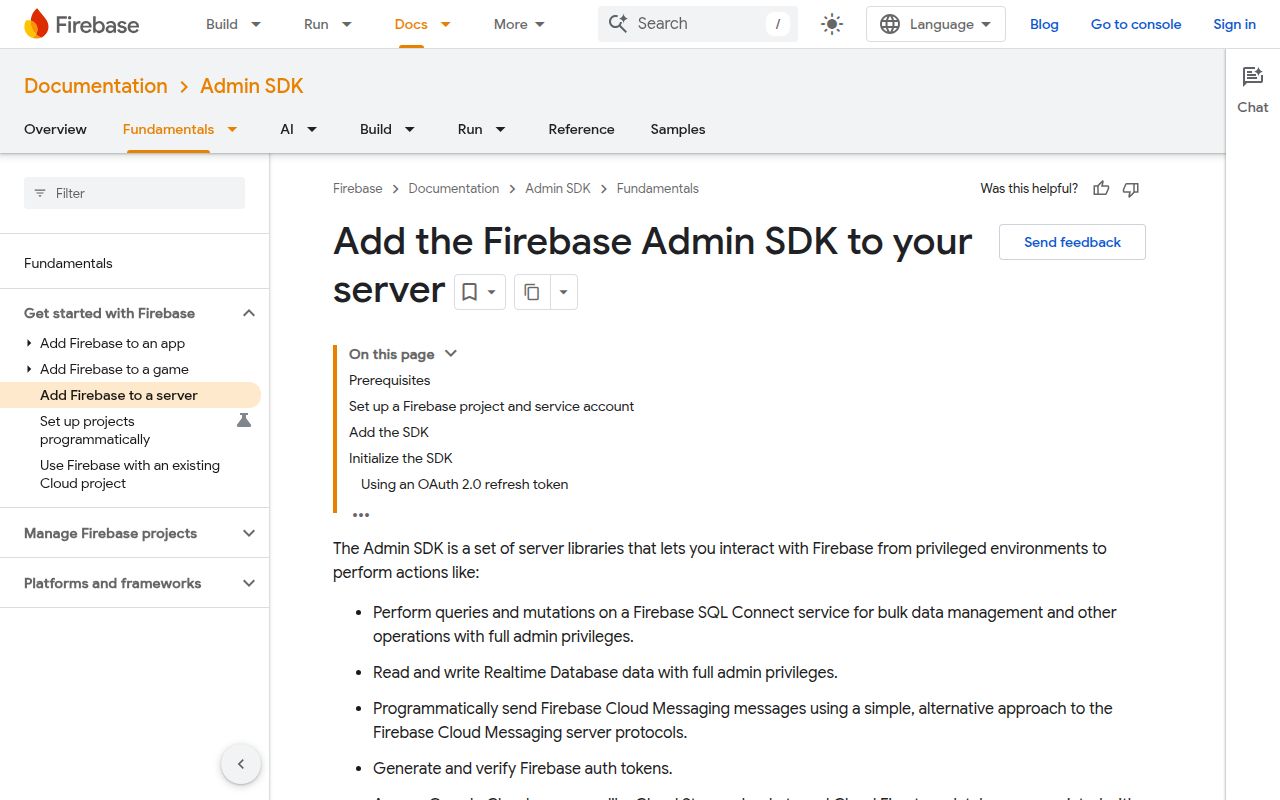Expand Add Firebase to a game tree item
The width and height of the screenshot is (1280, 800).
click(x=29, y=369)
